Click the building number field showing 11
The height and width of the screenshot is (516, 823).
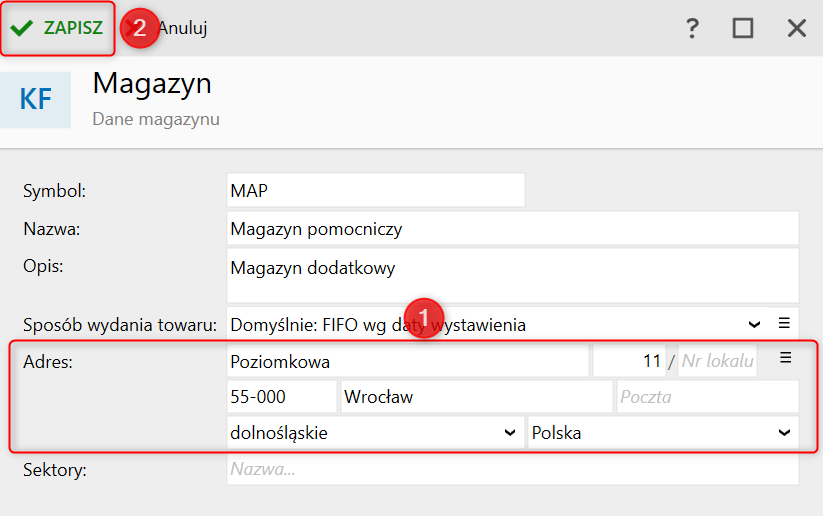click(629, 361)
